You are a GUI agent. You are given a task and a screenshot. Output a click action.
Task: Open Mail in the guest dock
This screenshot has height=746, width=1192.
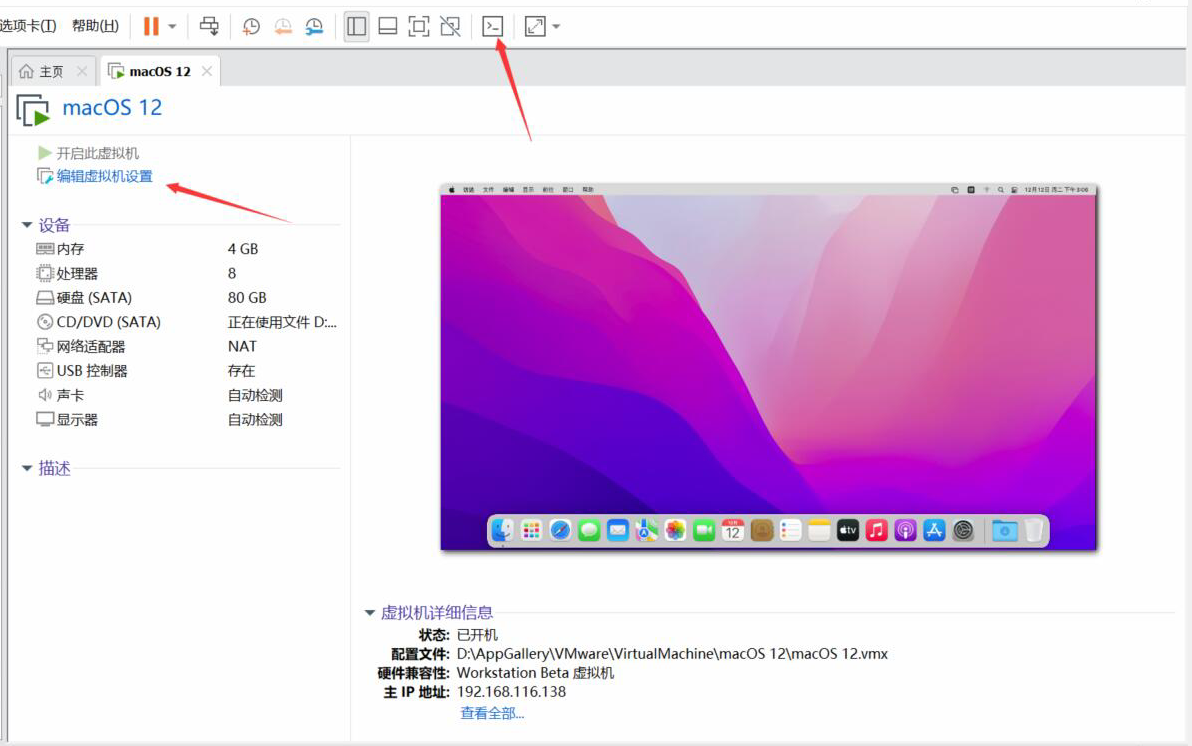(617, 531)
